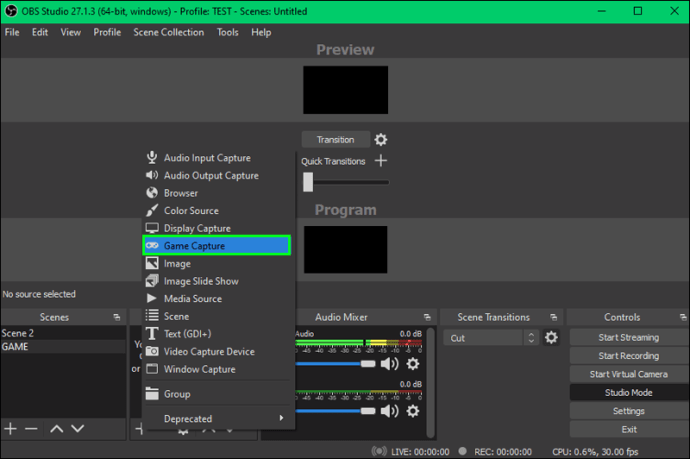Undock the Scene Transitions panel
Image resolution: width=690 pixels, height=459 pixels.
[554, 317]
